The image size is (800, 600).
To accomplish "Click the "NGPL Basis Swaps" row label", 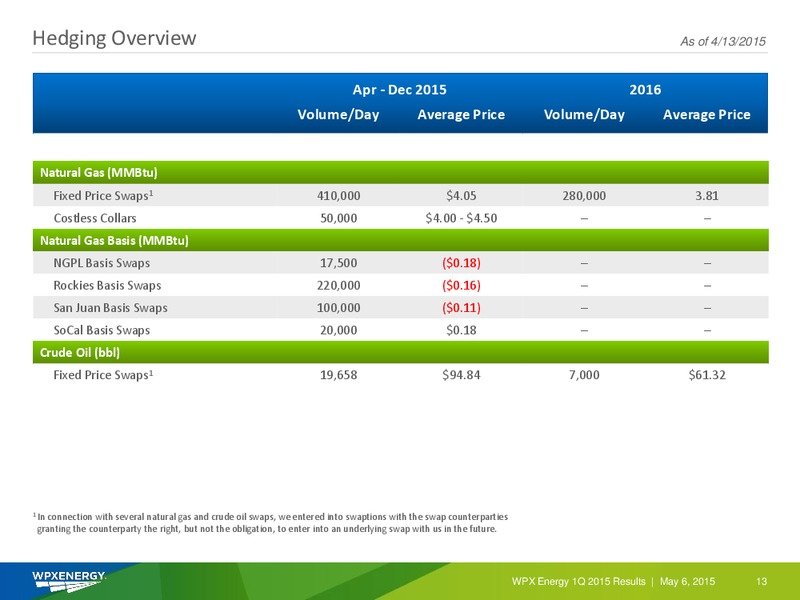I will (x=102, y=263).
